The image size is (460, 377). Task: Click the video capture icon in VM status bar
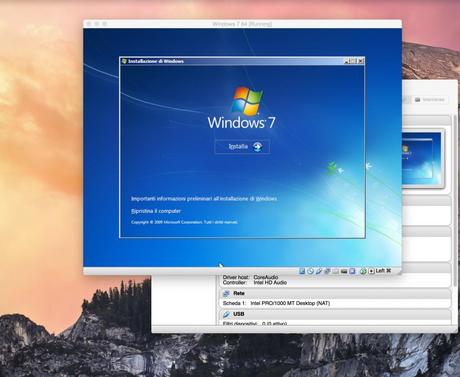coord(344,271)
